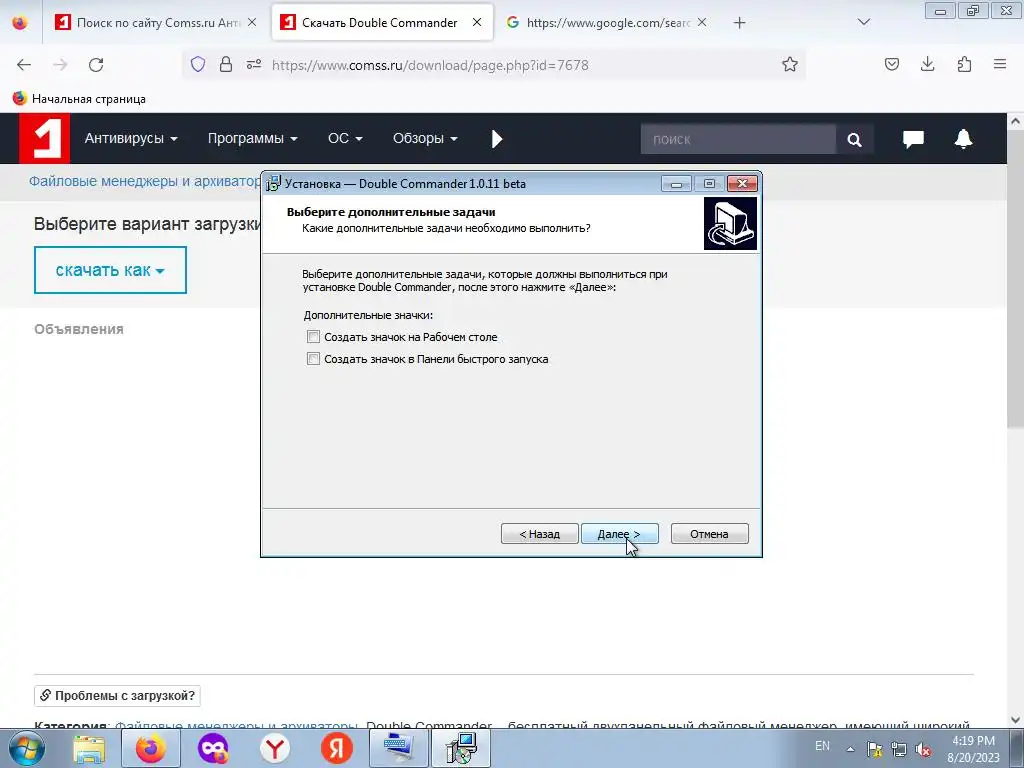The width and height of the screenshot is (1024, 768).
Task: Open Начальная страница bookmark
Action: point(79,99)
